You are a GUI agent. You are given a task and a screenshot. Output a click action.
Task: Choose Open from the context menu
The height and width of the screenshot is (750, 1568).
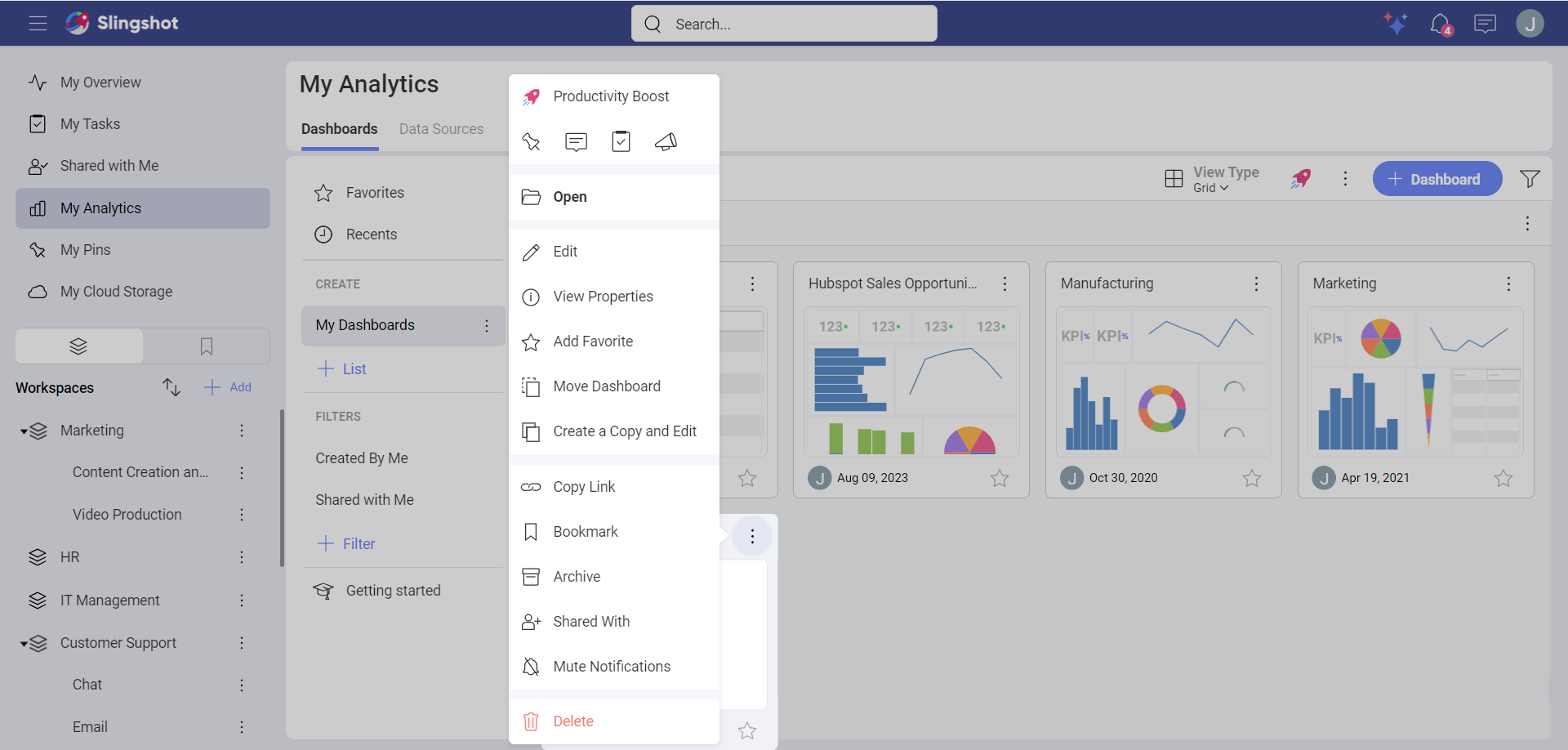point(614,197)
